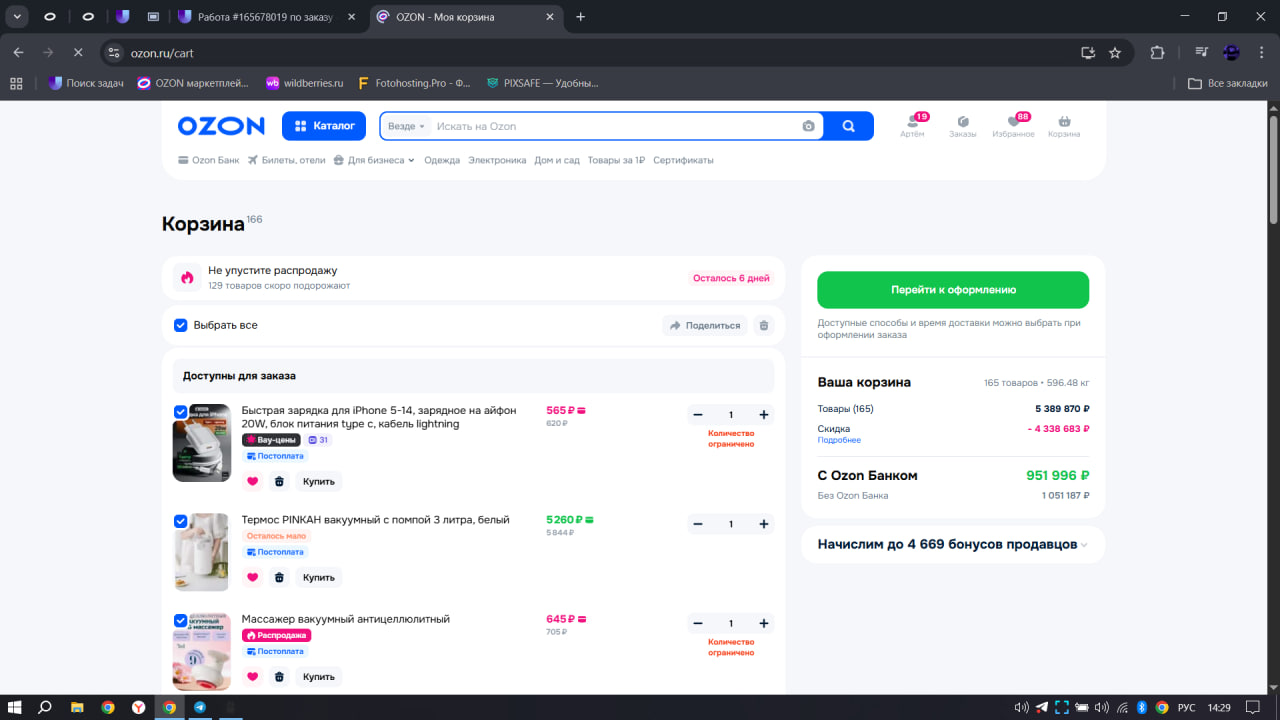Screen dimensions: 1280x720
Task: Click the trash icon next to Поделиться
Action: (764, 325)
